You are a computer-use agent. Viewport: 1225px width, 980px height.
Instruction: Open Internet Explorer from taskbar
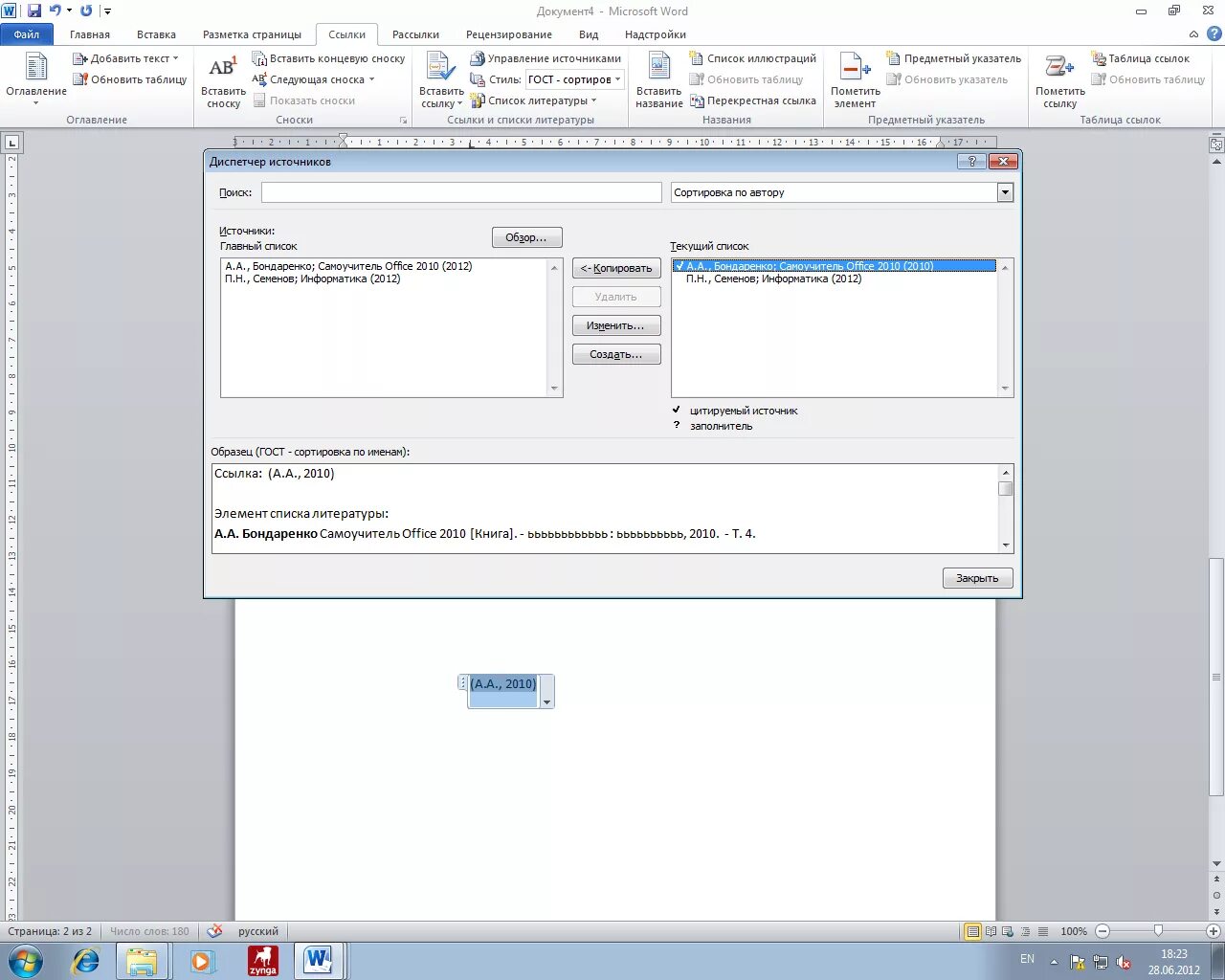click(x=86, y=960)
